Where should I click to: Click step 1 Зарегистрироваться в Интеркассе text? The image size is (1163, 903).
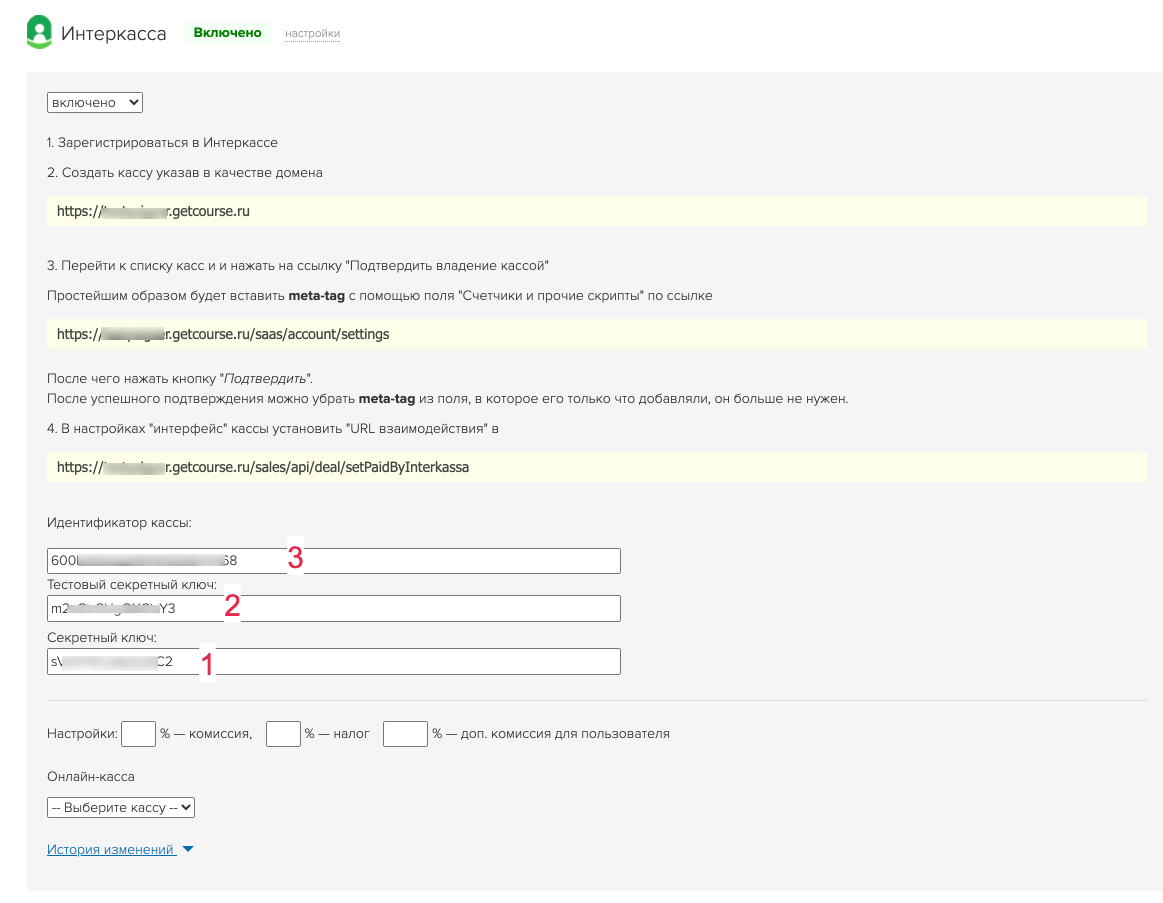tap(162, 142)
